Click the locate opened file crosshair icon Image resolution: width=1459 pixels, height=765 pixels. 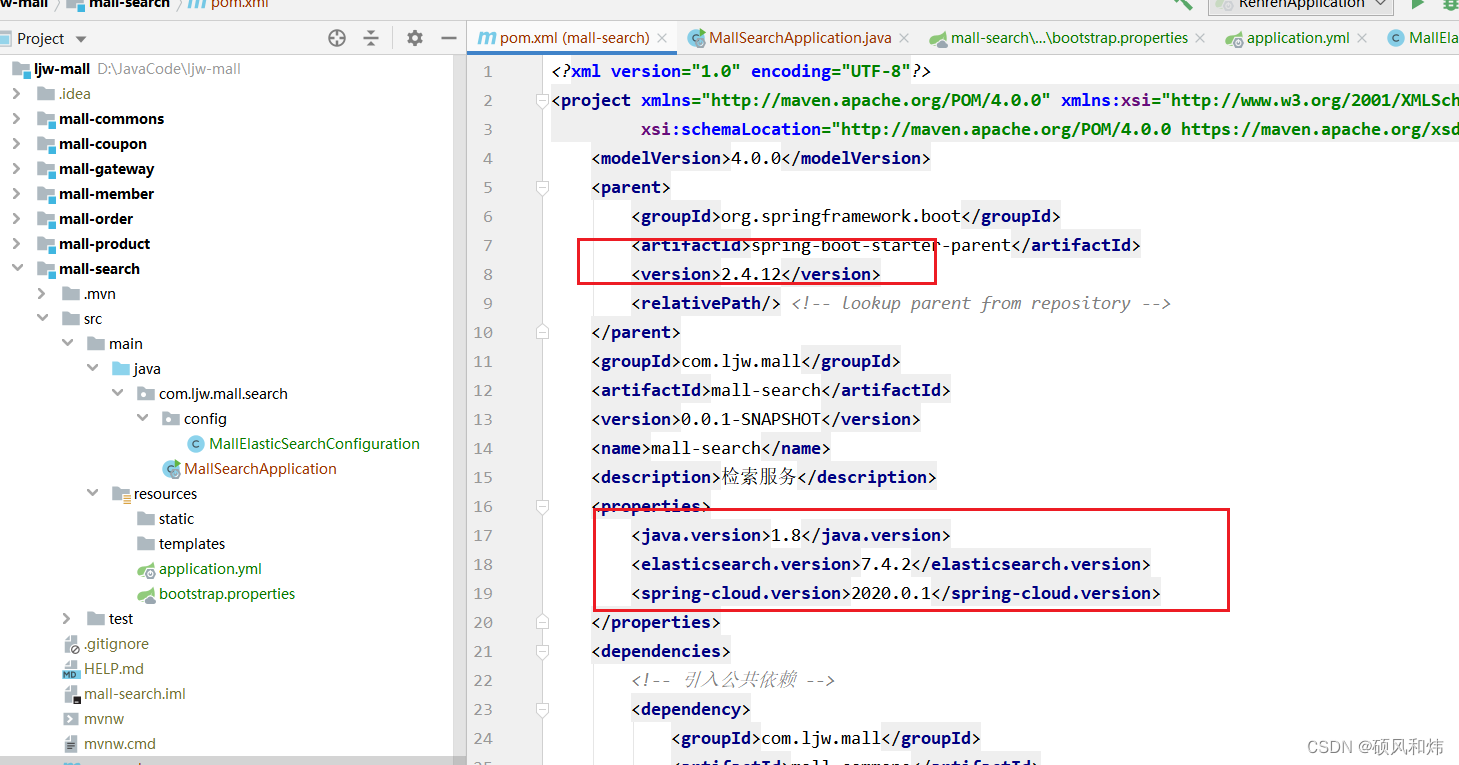[x=337, y=38]
